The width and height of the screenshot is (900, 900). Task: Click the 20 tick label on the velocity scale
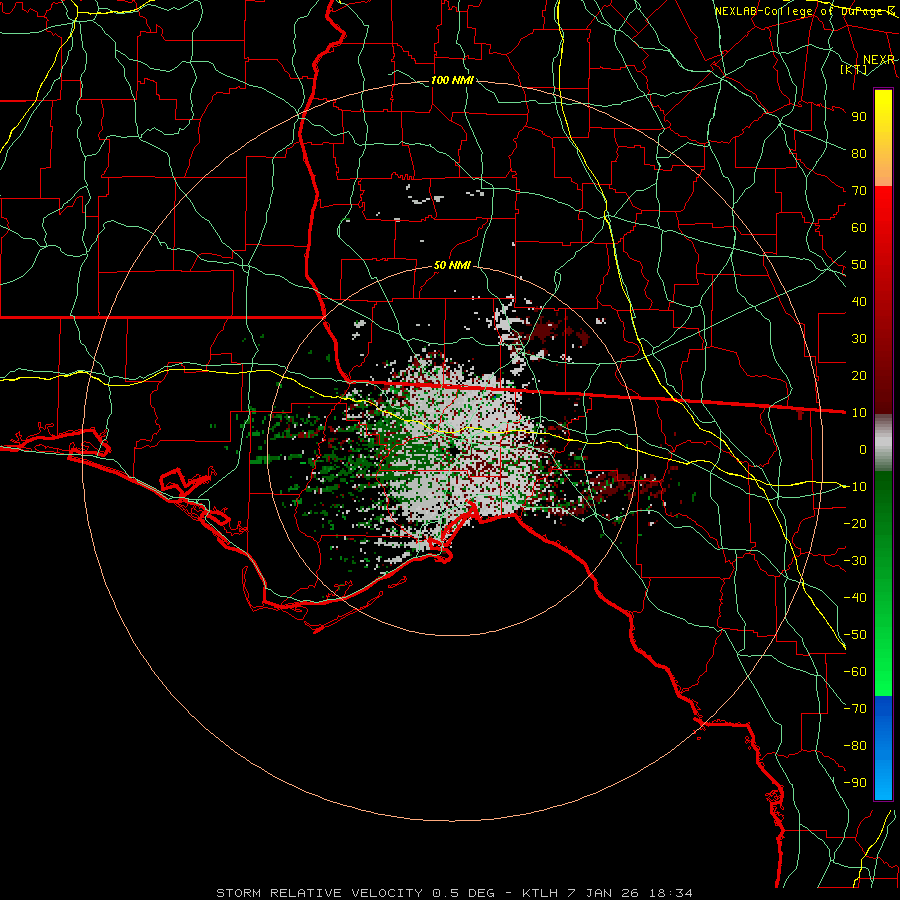[x=859, y=376]
